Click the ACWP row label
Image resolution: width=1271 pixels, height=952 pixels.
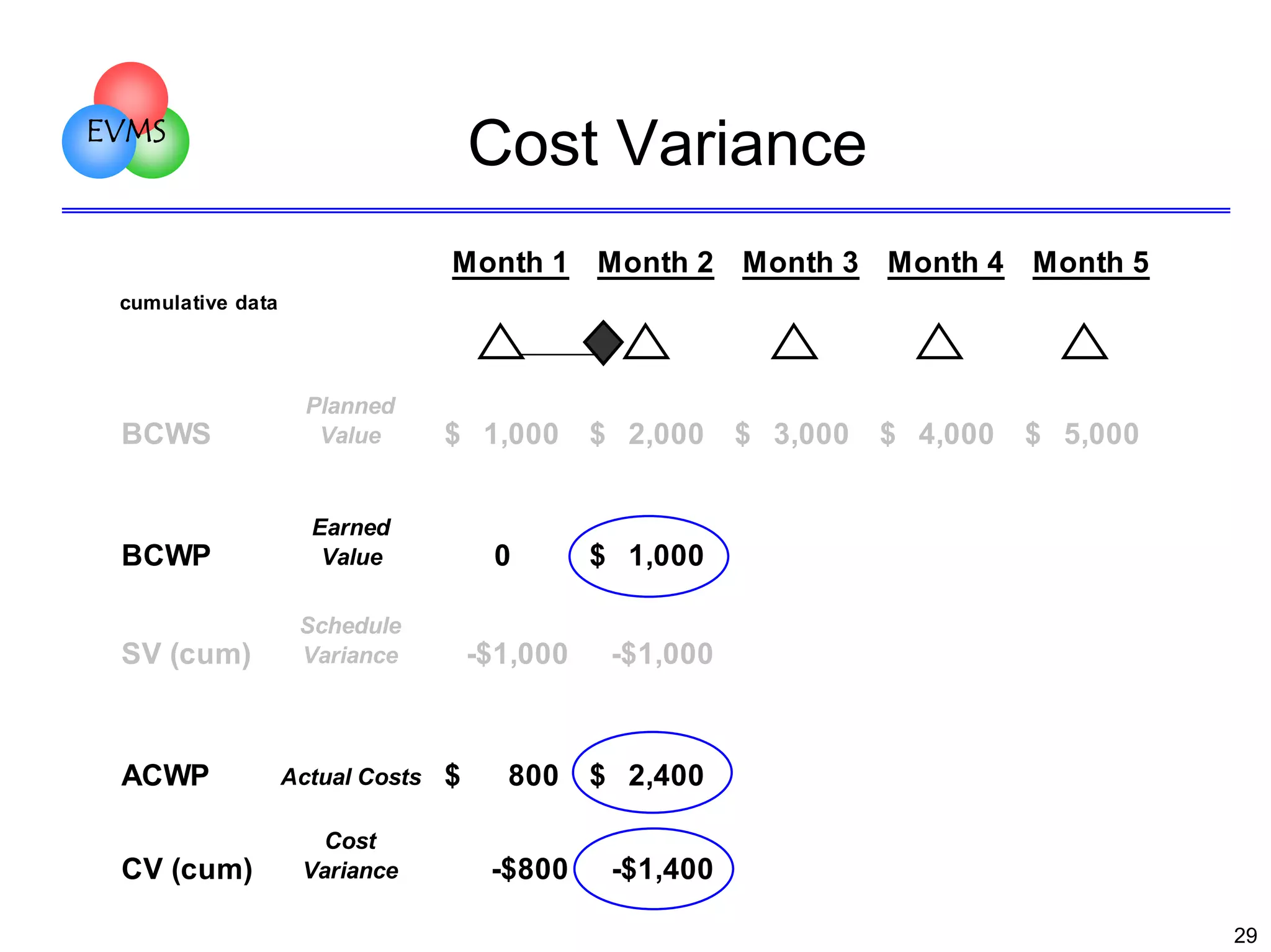click(x=165, y=775)
